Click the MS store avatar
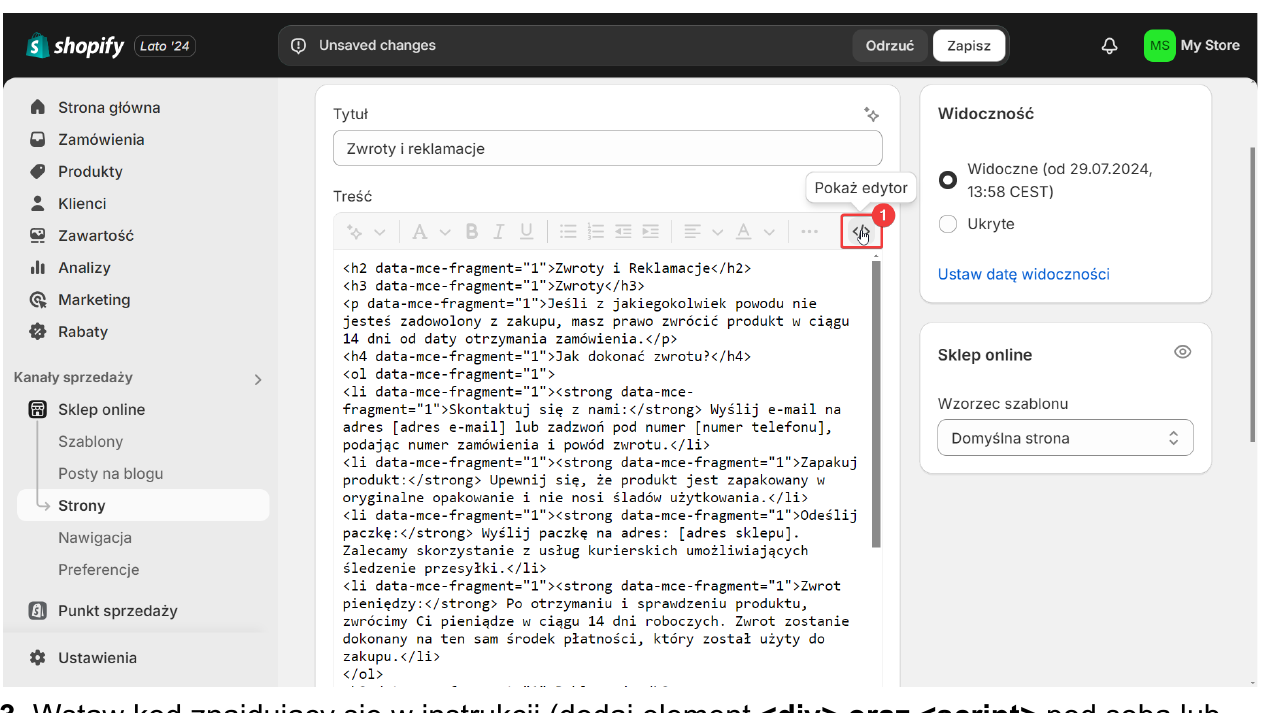Viewport: 1261px width, 713px height. tap(1160, 45)
